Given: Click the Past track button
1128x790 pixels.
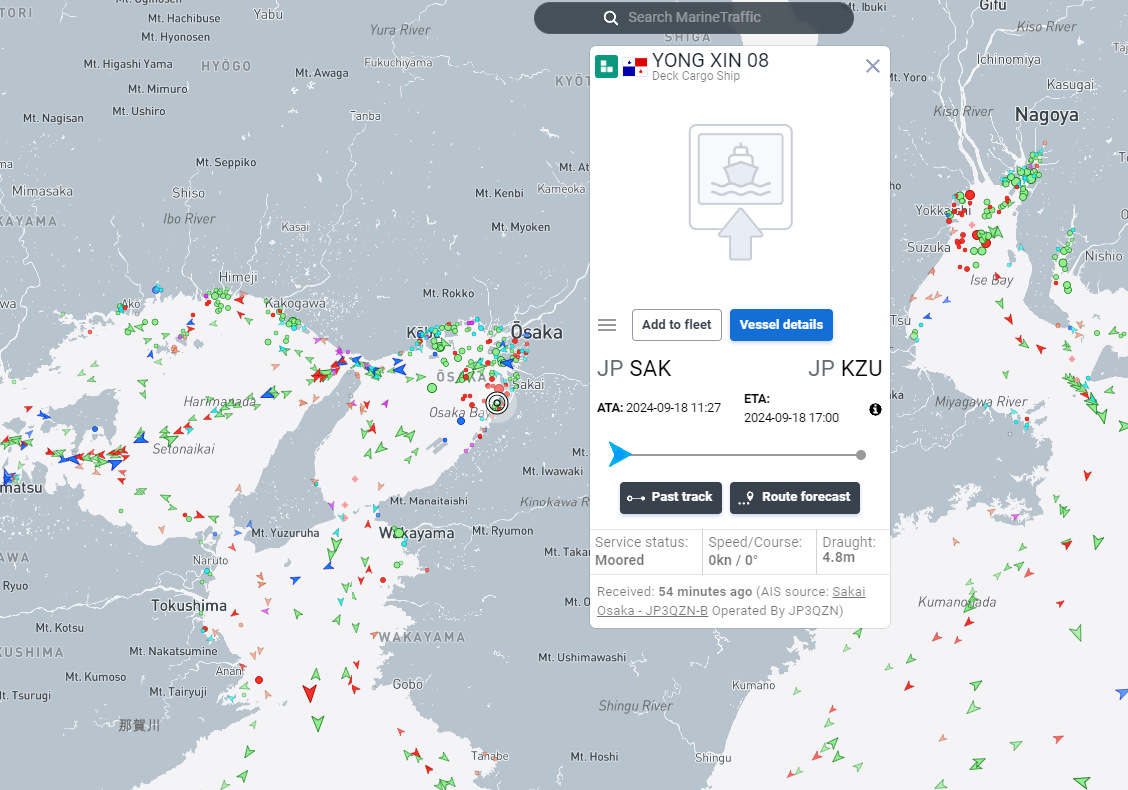Looking at the screenshot, I should (670, 497).
